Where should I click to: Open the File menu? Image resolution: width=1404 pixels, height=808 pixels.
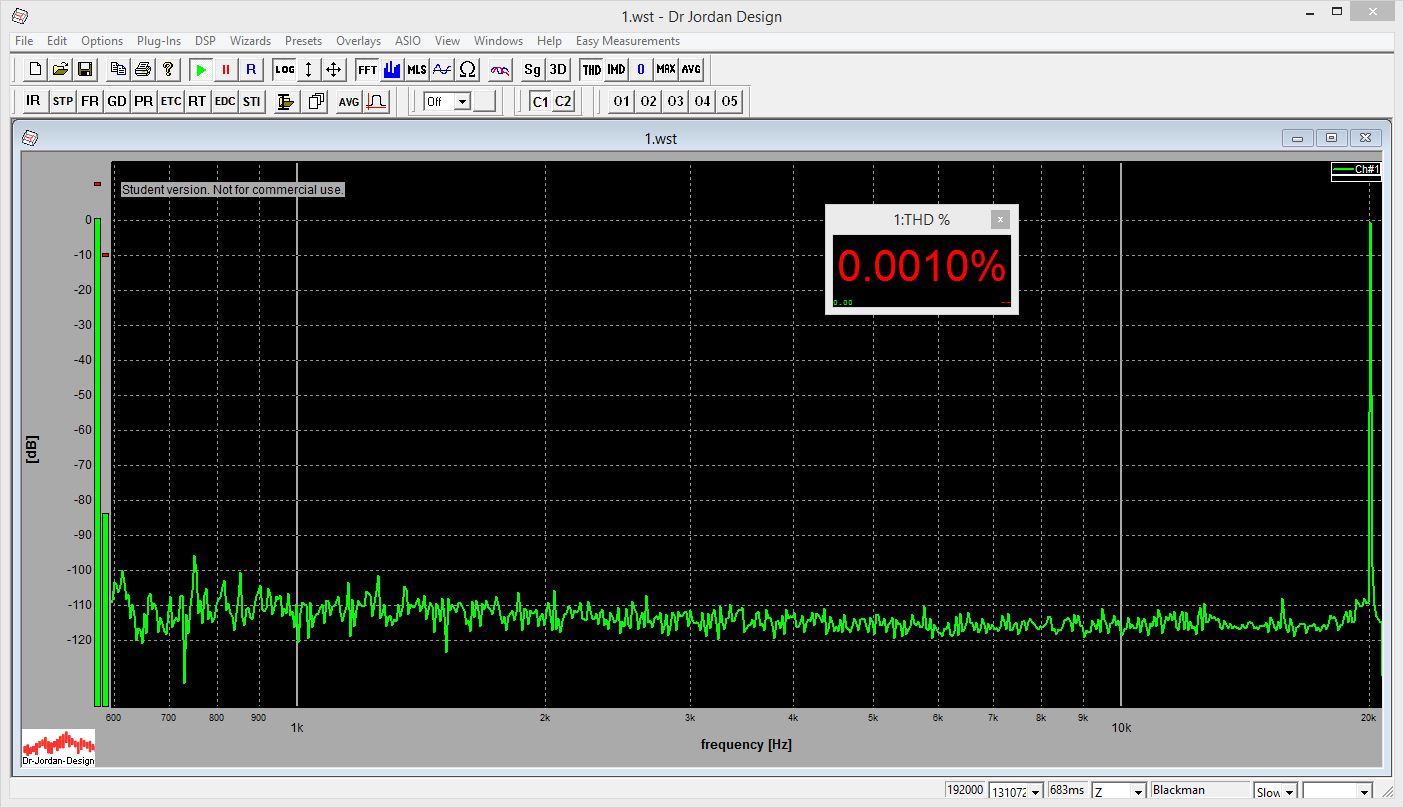(x=24, y=41)
